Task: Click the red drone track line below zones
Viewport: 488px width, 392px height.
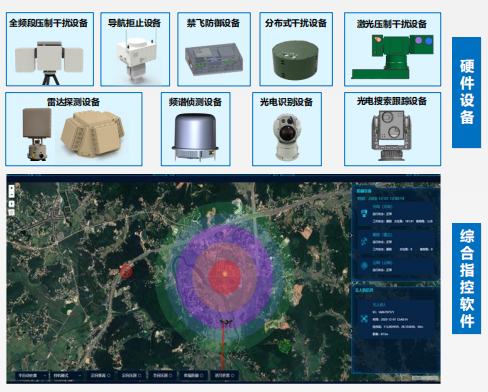Action: pos(222,348)
